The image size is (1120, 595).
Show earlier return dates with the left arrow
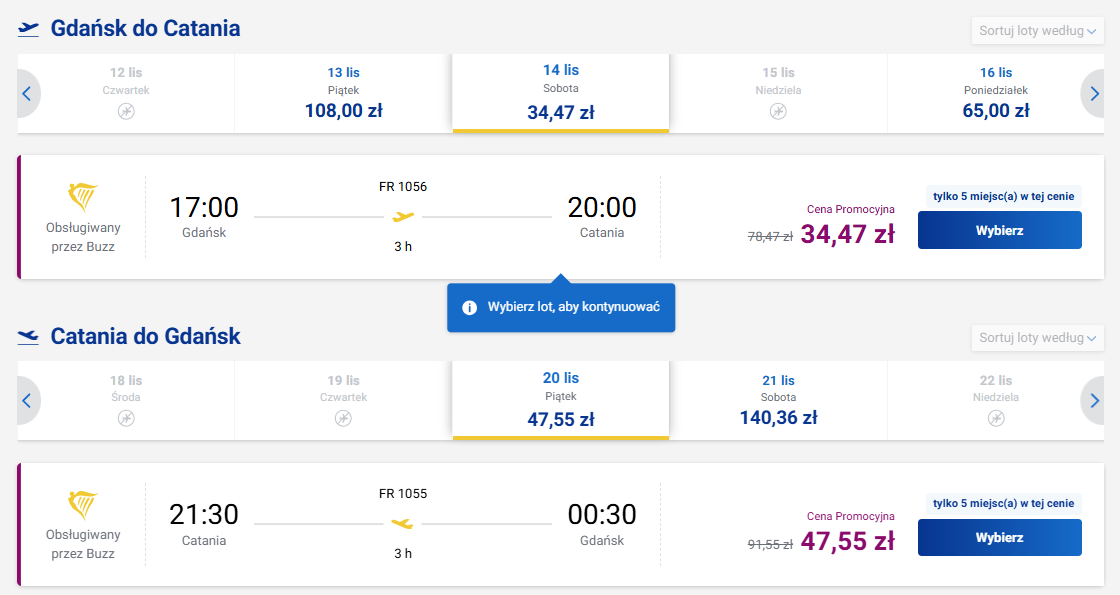(27, 401)
